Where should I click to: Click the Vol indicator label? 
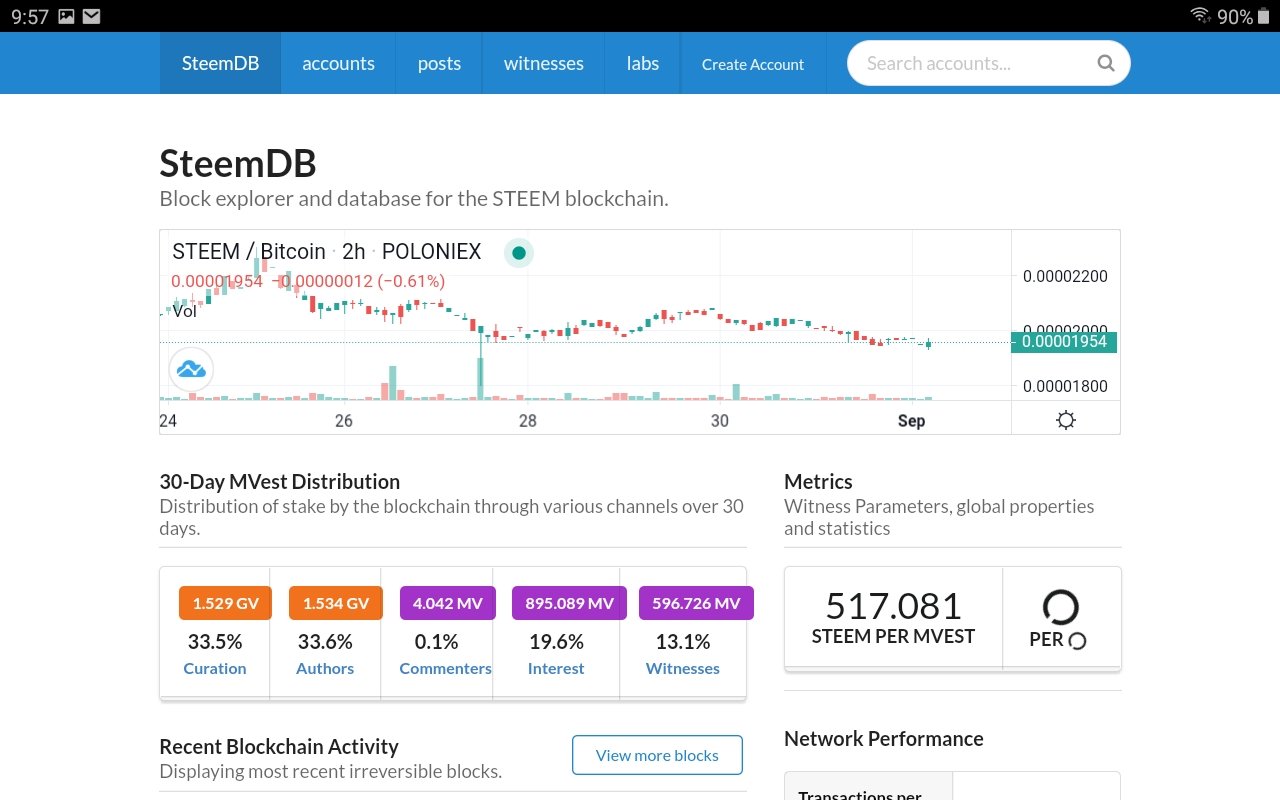coord(185,311)
